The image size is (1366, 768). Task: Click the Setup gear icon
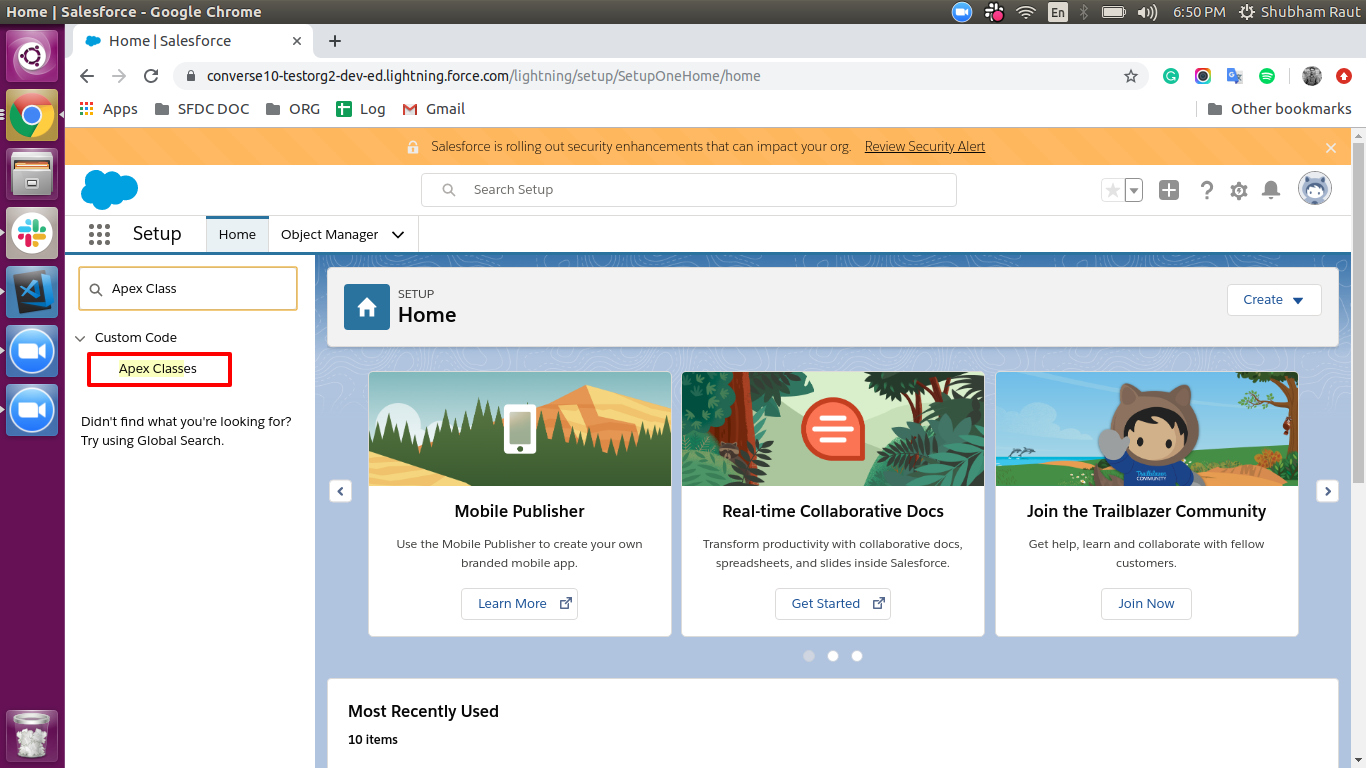pos(1239,190)
